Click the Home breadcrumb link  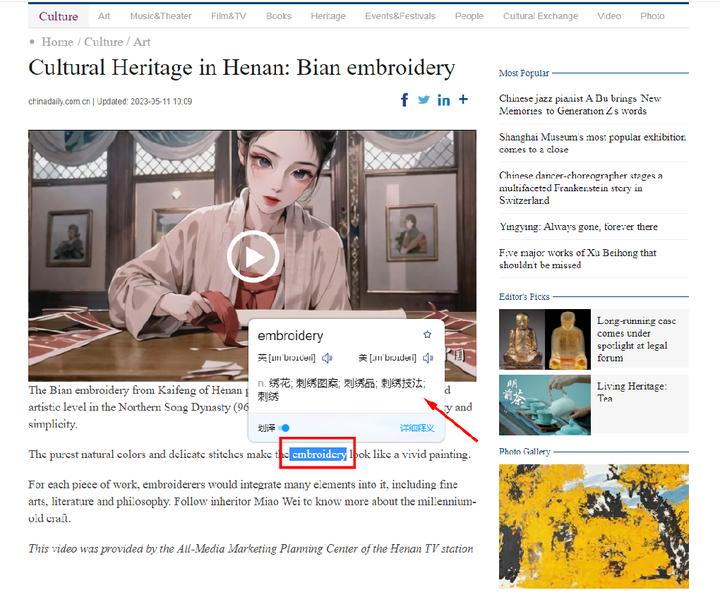[x=57, y=42]
